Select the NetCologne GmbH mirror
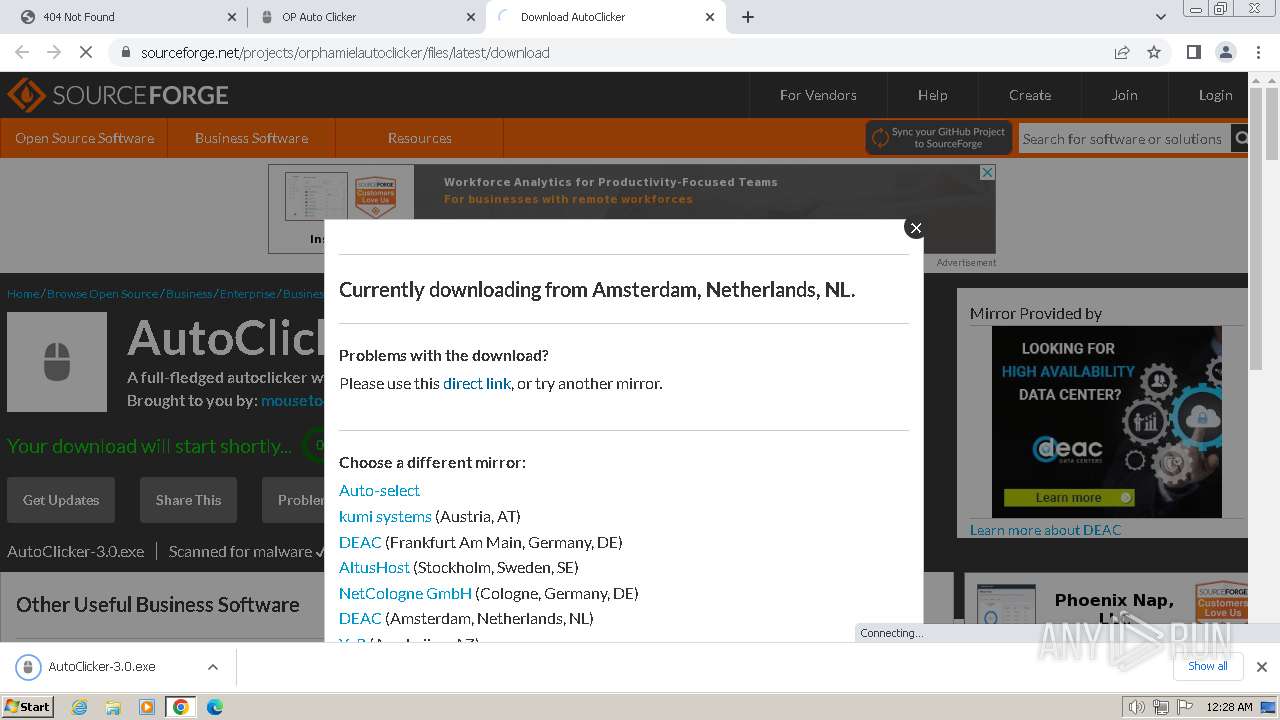Viewport: 1280px width, 720px height. click(405, 593)
